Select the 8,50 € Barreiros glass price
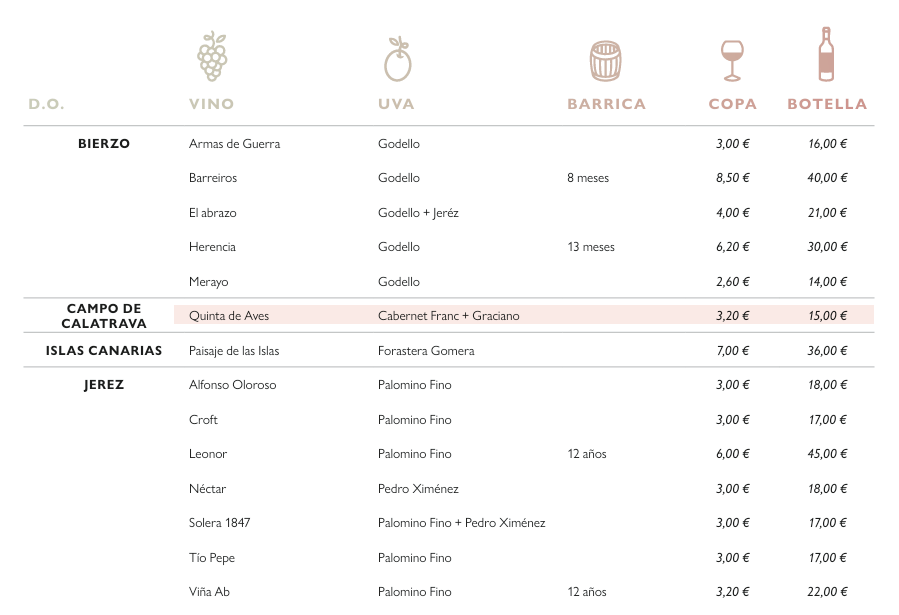This screenshot has height=615, width=899. (x=733, y=178)
